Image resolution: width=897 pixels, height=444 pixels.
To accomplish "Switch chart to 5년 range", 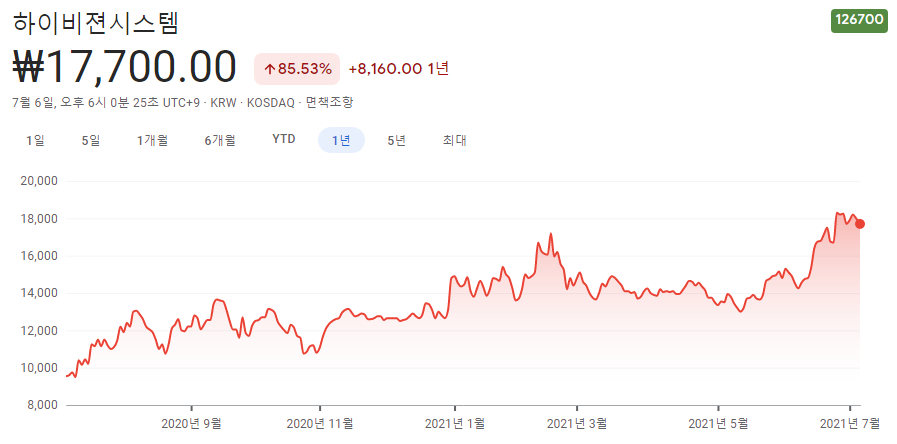I will tap(396, 140).
